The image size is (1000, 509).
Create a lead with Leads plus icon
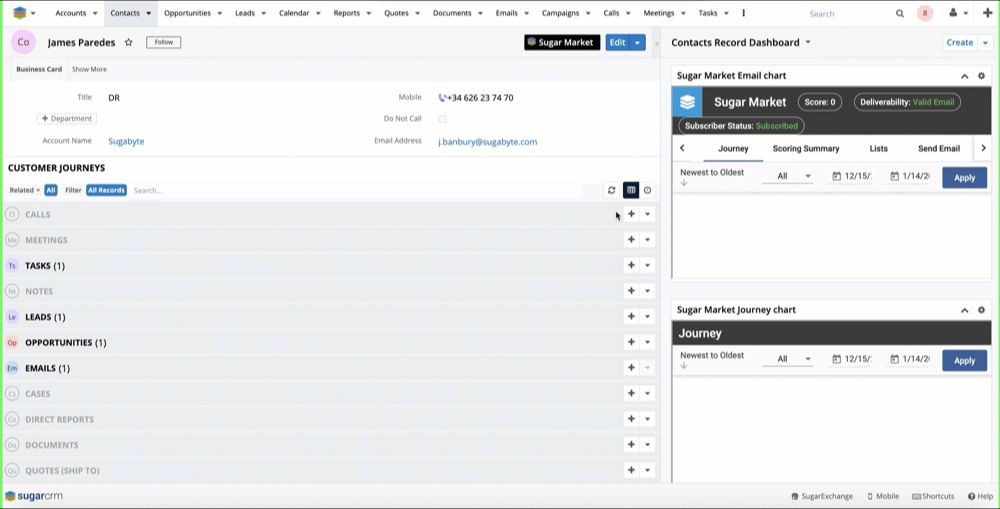coord(631,316)
